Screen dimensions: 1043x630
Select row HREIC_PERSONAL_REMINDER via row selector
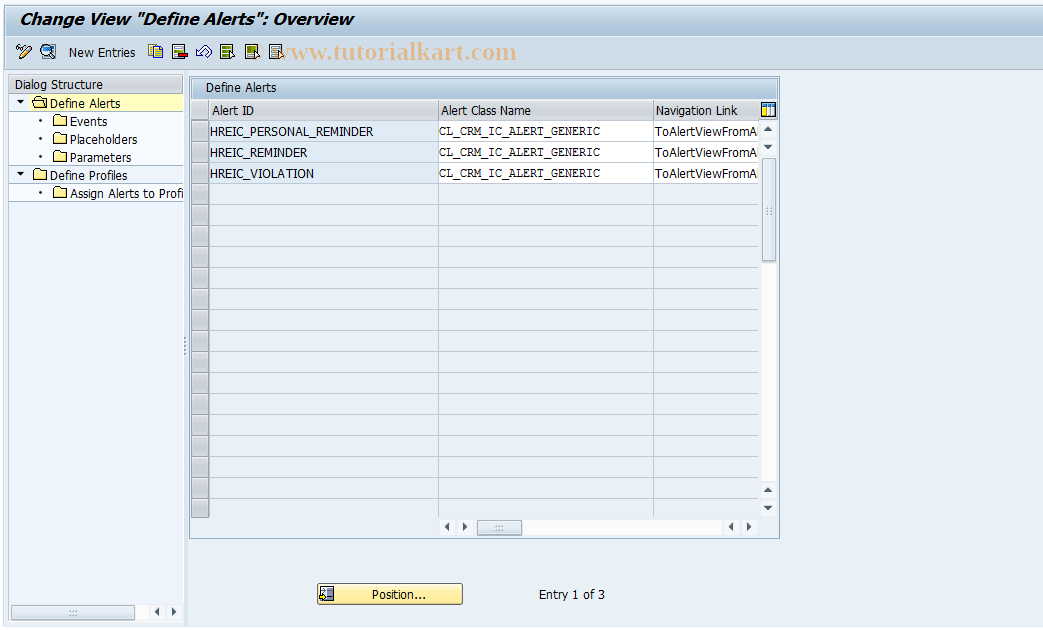click(x=200, y=131)
